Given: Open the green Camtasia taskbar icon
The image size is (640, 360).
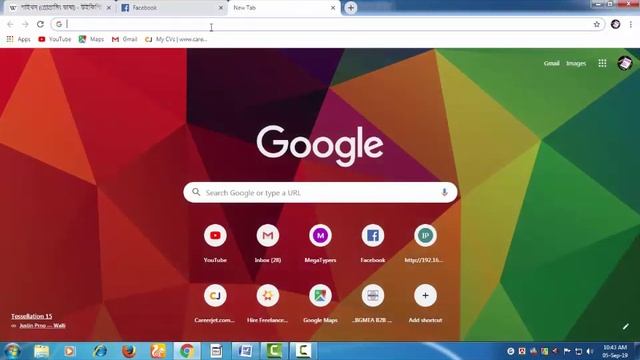Looking at the screenshot, I should [x=274, y=351].
